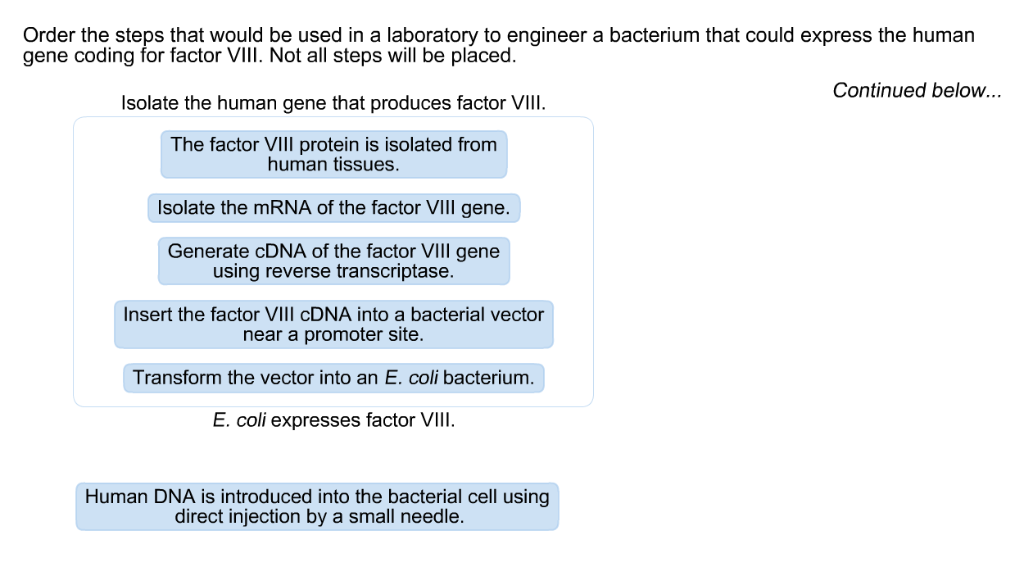Click the Human DNA direct injection tile
Viewport: 1024px width, 567px height.
coord(317,506)
